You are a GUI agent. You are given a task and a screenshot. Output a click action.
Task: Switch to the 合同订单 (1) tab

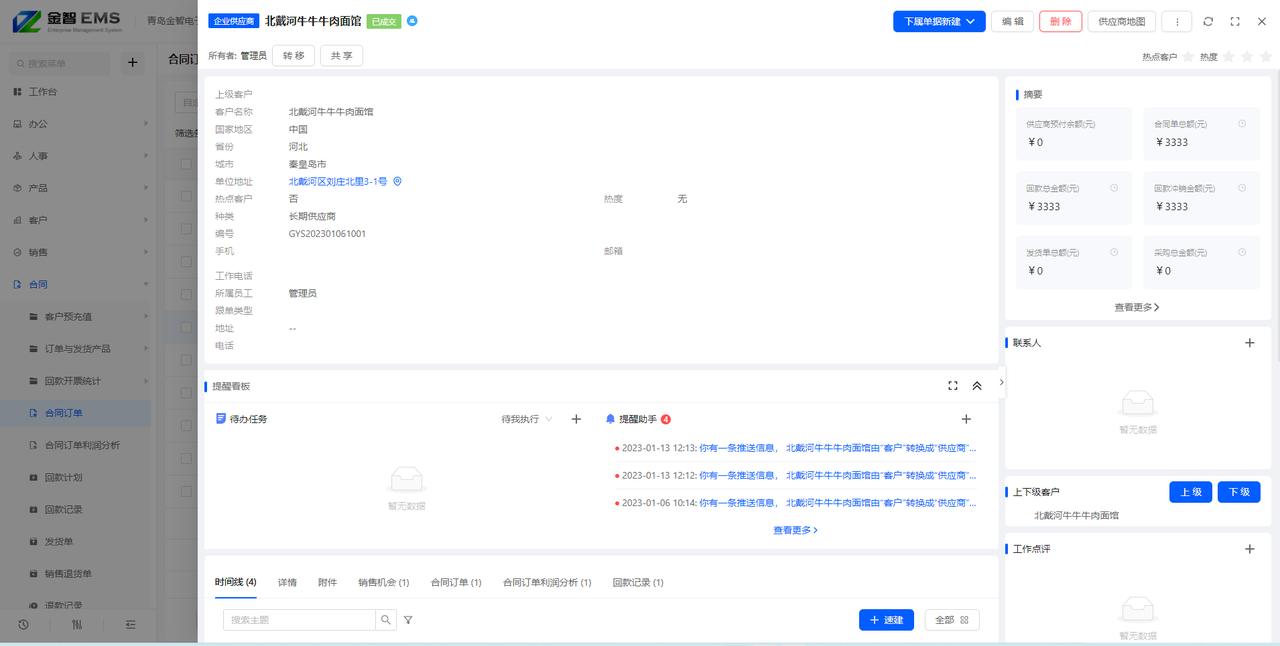point(456,582)
